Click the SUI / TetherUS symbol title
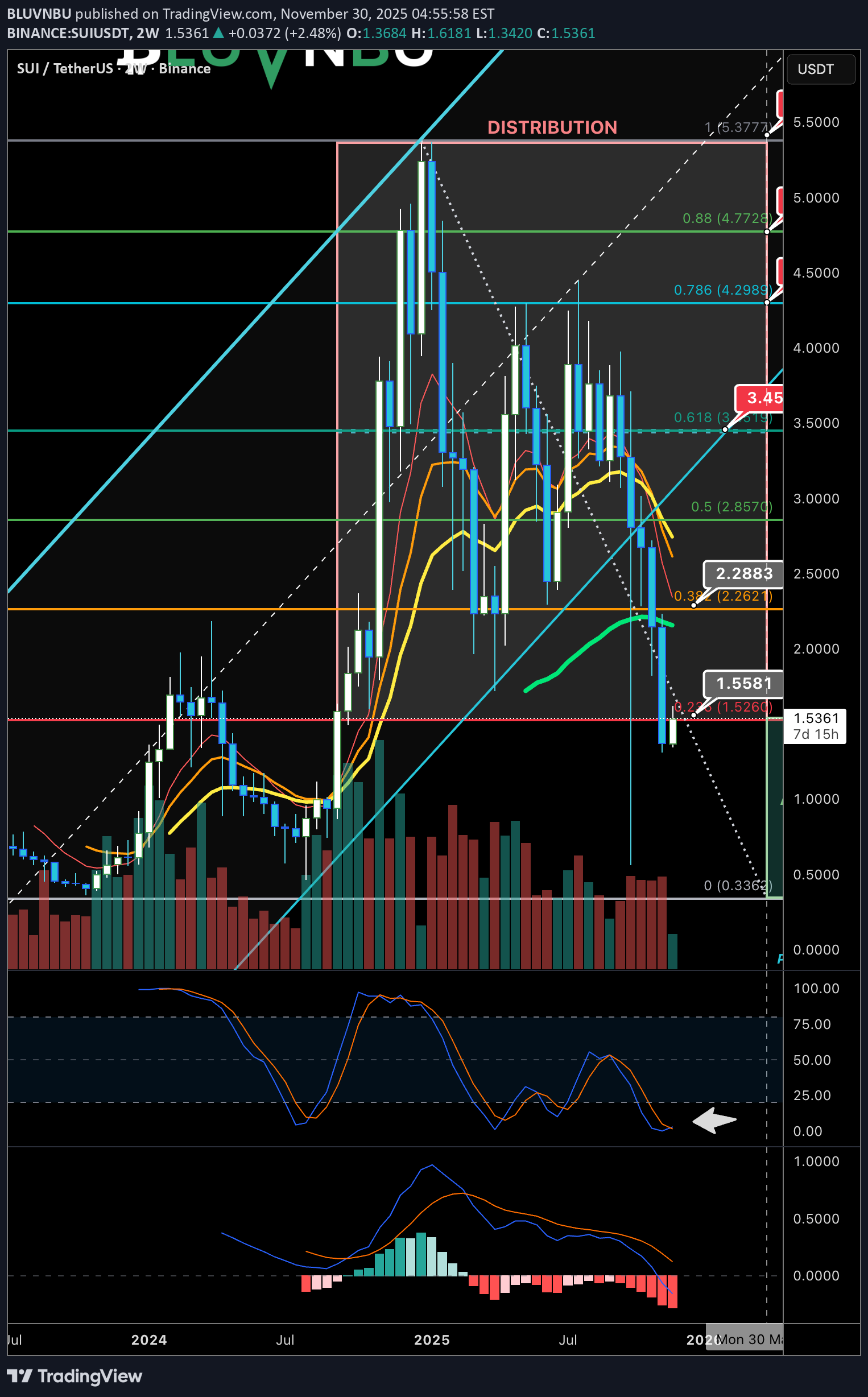868x1397 pixels. point(65,69)
